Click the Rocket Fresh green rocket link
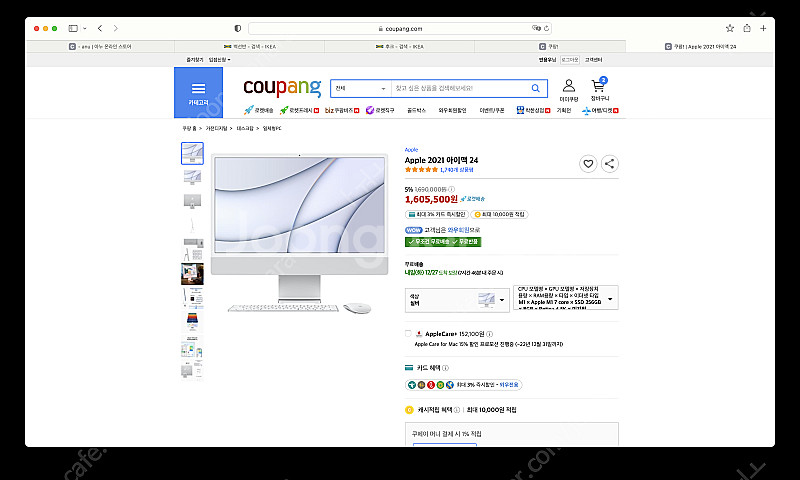This screenshot has width=800, height=480. (x=299, y=110)
